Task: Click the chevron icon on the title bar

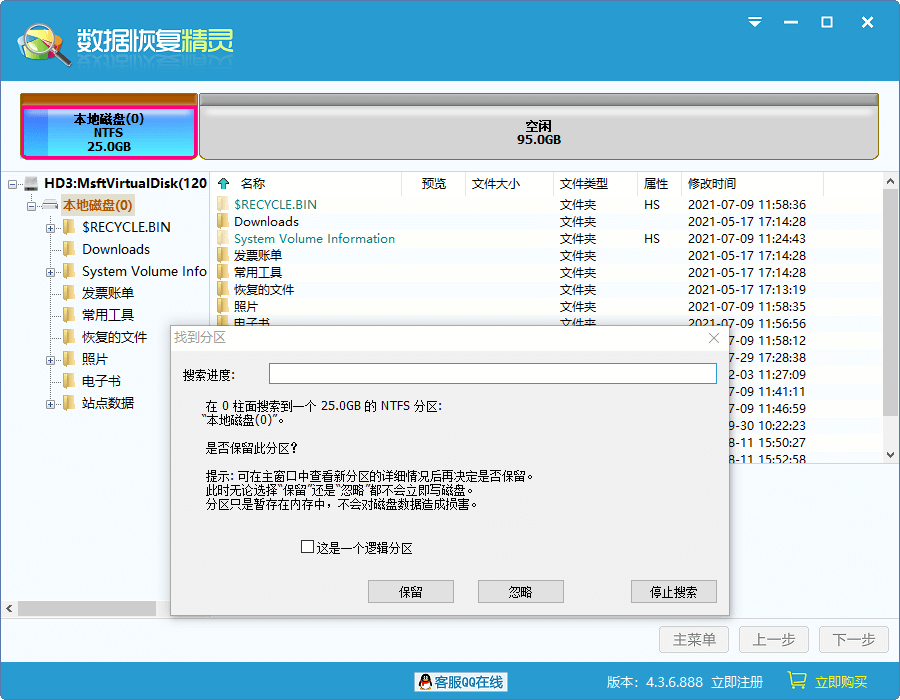Action: [x=753, y=22]
